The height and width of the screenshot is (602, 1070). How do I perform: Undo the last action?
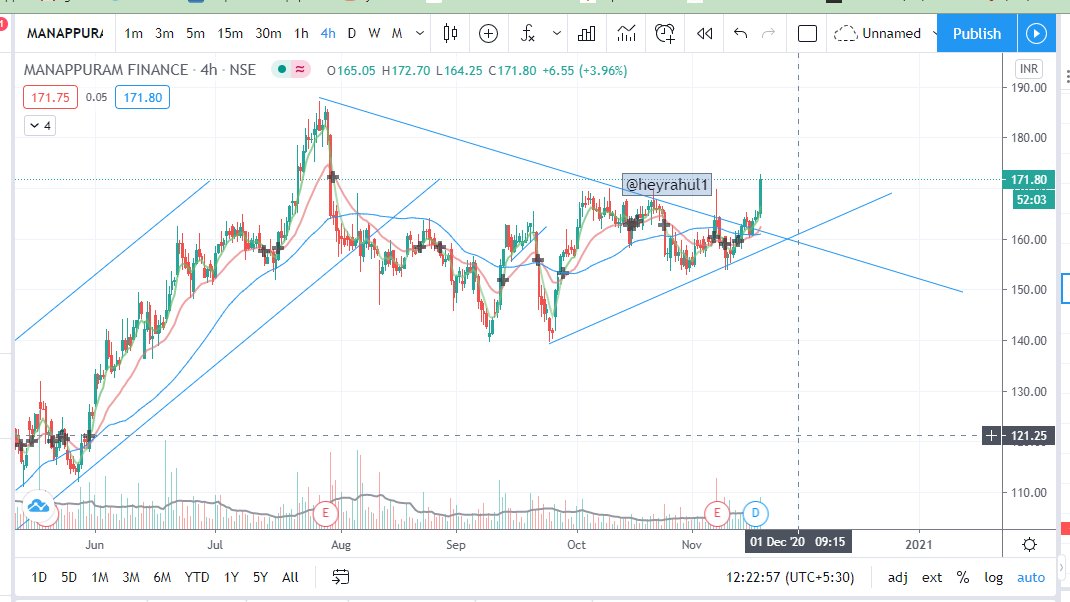point(740,33)
